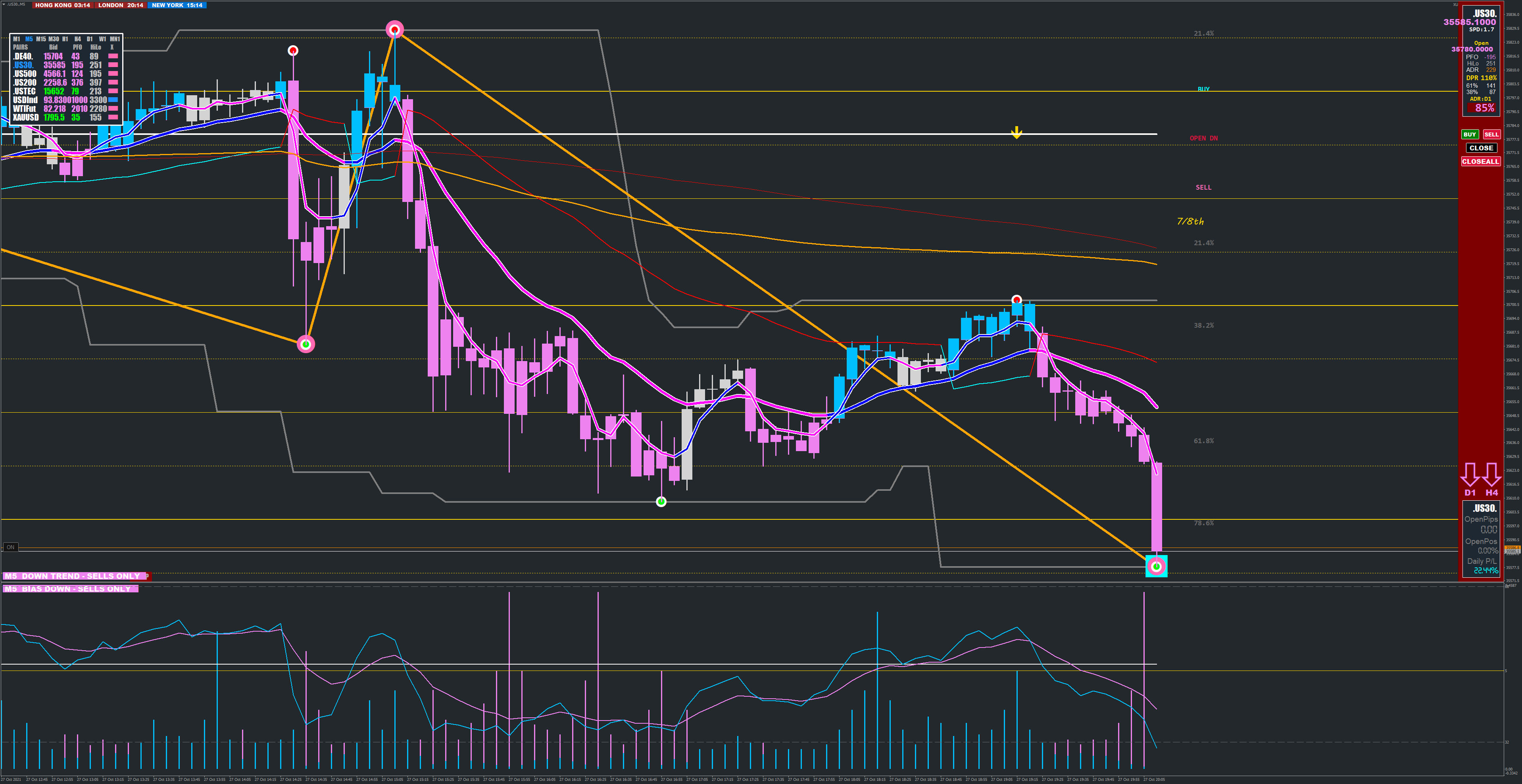Select the XAUUSD pair row

pyautogui.click(x=25, y=117)
